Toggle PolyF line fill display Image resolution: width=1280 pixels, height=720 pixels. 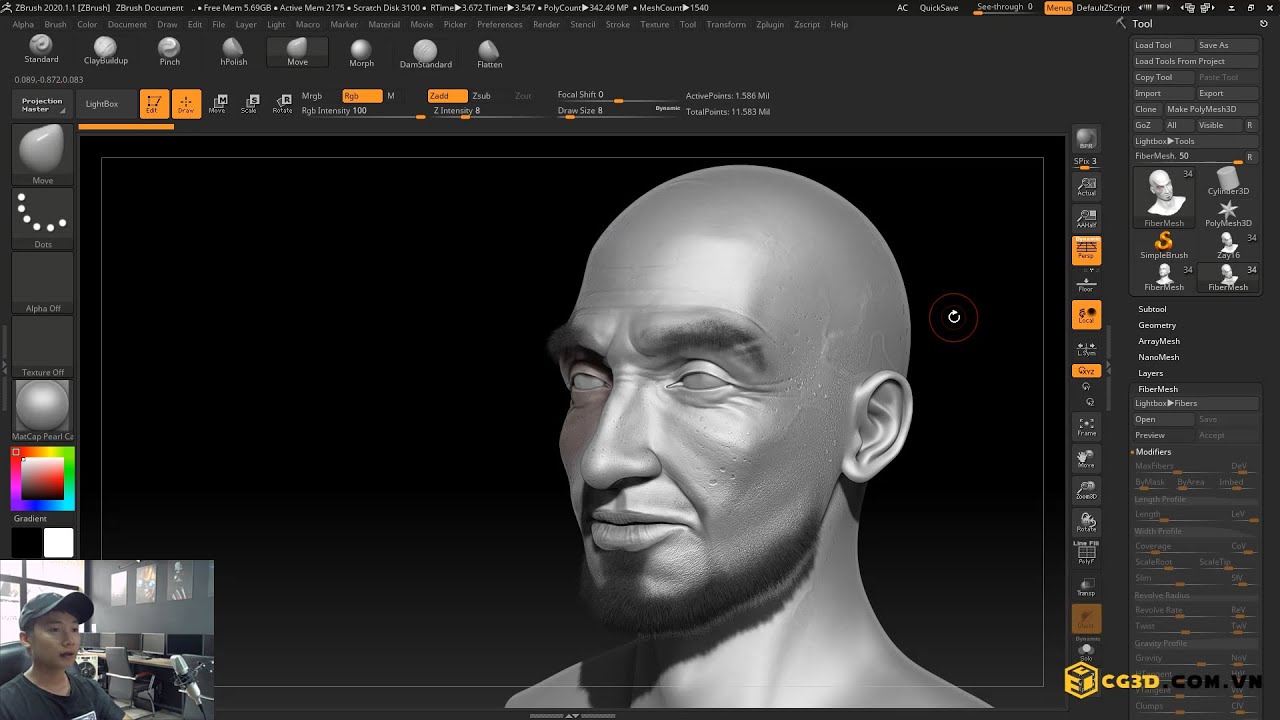[1086, 553]
